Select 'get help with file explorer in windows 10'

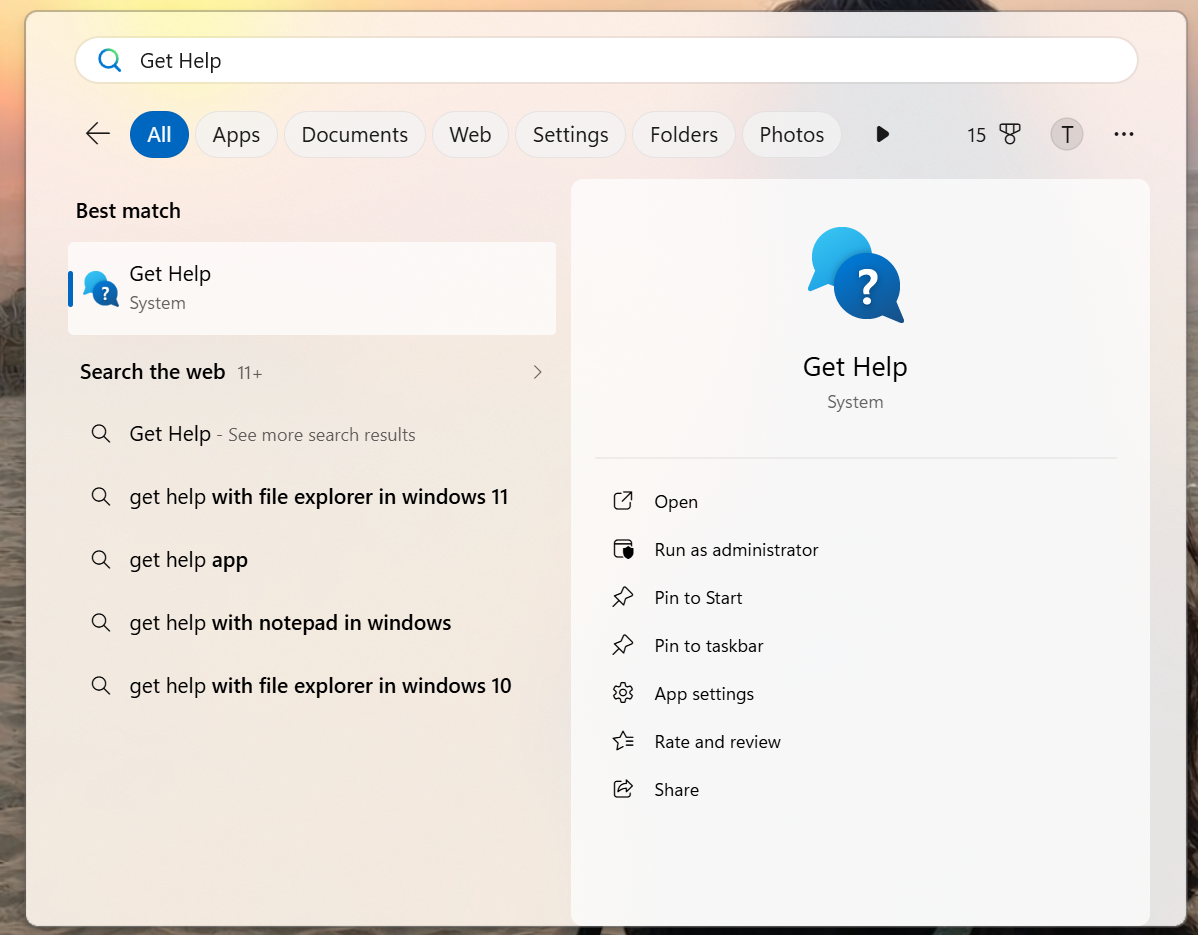click(320, 686)
